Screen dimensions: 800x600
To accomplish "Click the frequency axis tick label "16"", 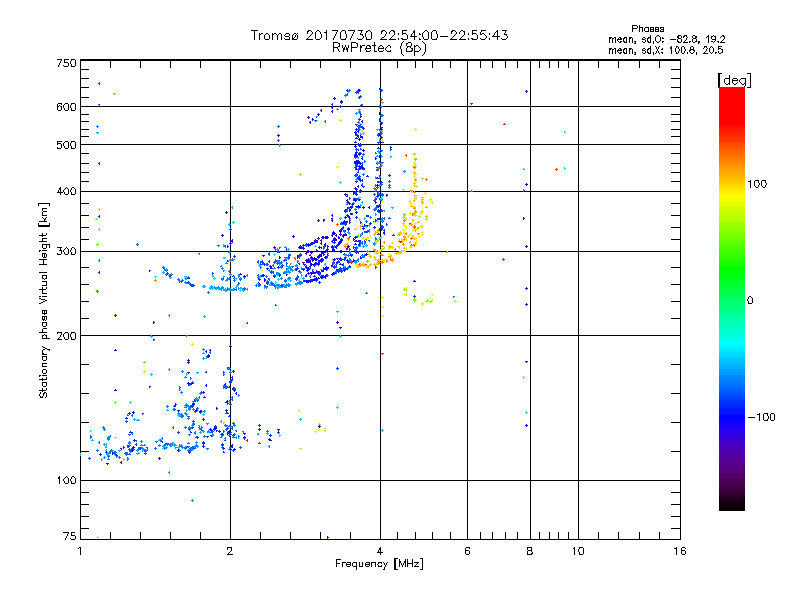I will (680, 551).
